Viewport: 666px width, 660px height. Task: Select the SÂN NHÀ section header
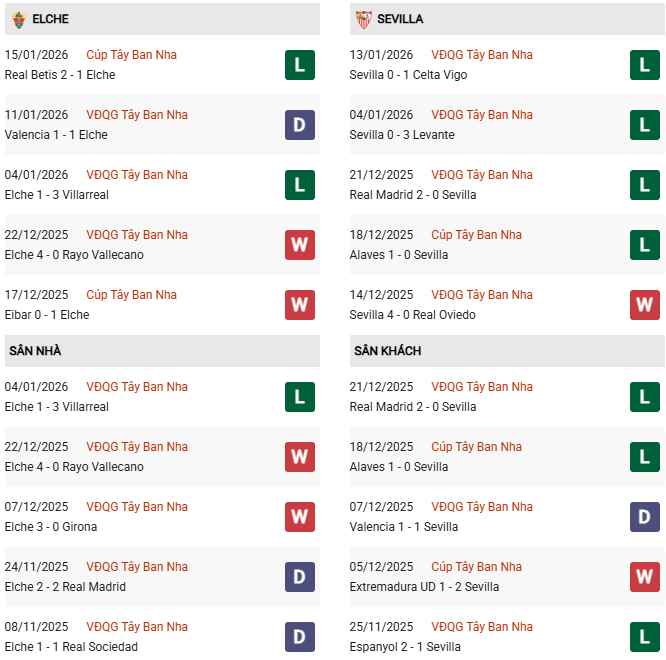[35, 351]
